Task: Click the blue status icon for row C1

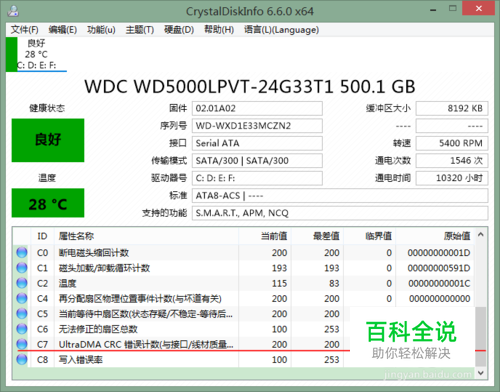Action: click(22, 268)
